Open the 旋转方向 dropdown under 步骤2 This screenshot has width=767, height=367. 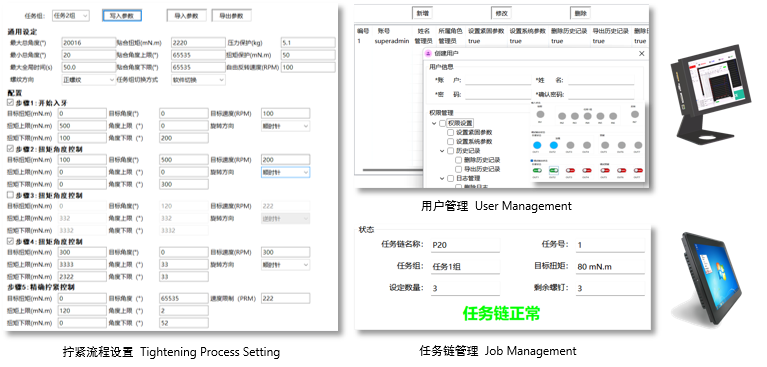(x=285, y=172)
